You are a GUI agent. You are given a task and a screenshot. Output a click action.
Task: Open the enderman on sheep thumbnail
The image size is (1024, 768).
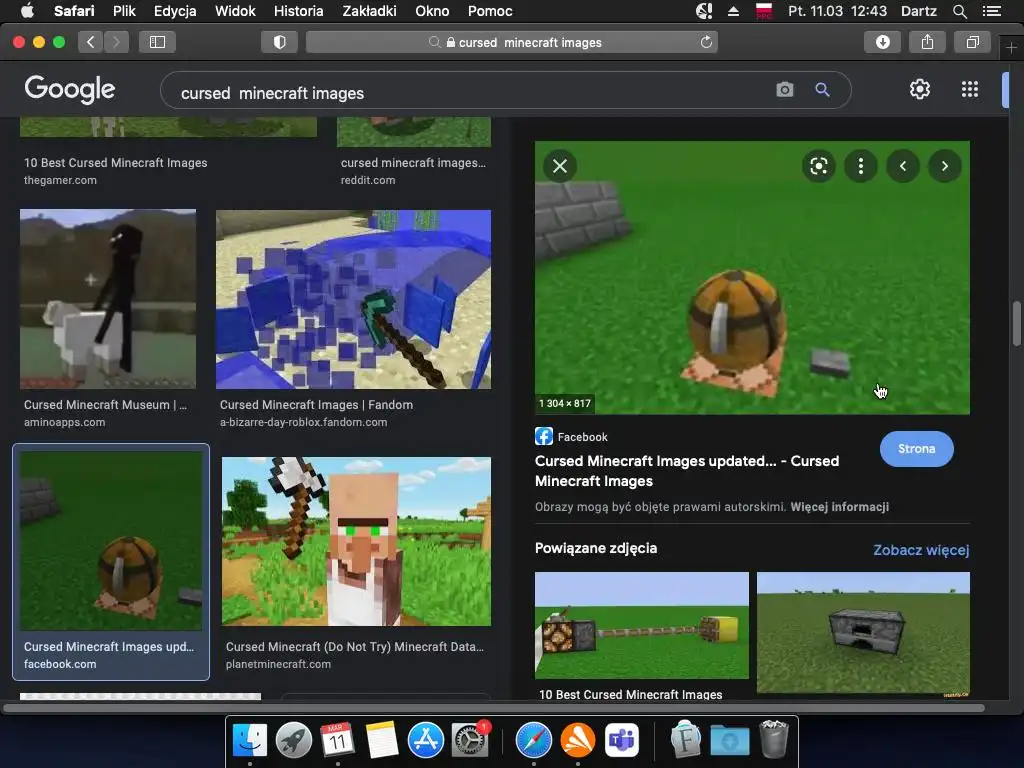[x=108, y=299]
